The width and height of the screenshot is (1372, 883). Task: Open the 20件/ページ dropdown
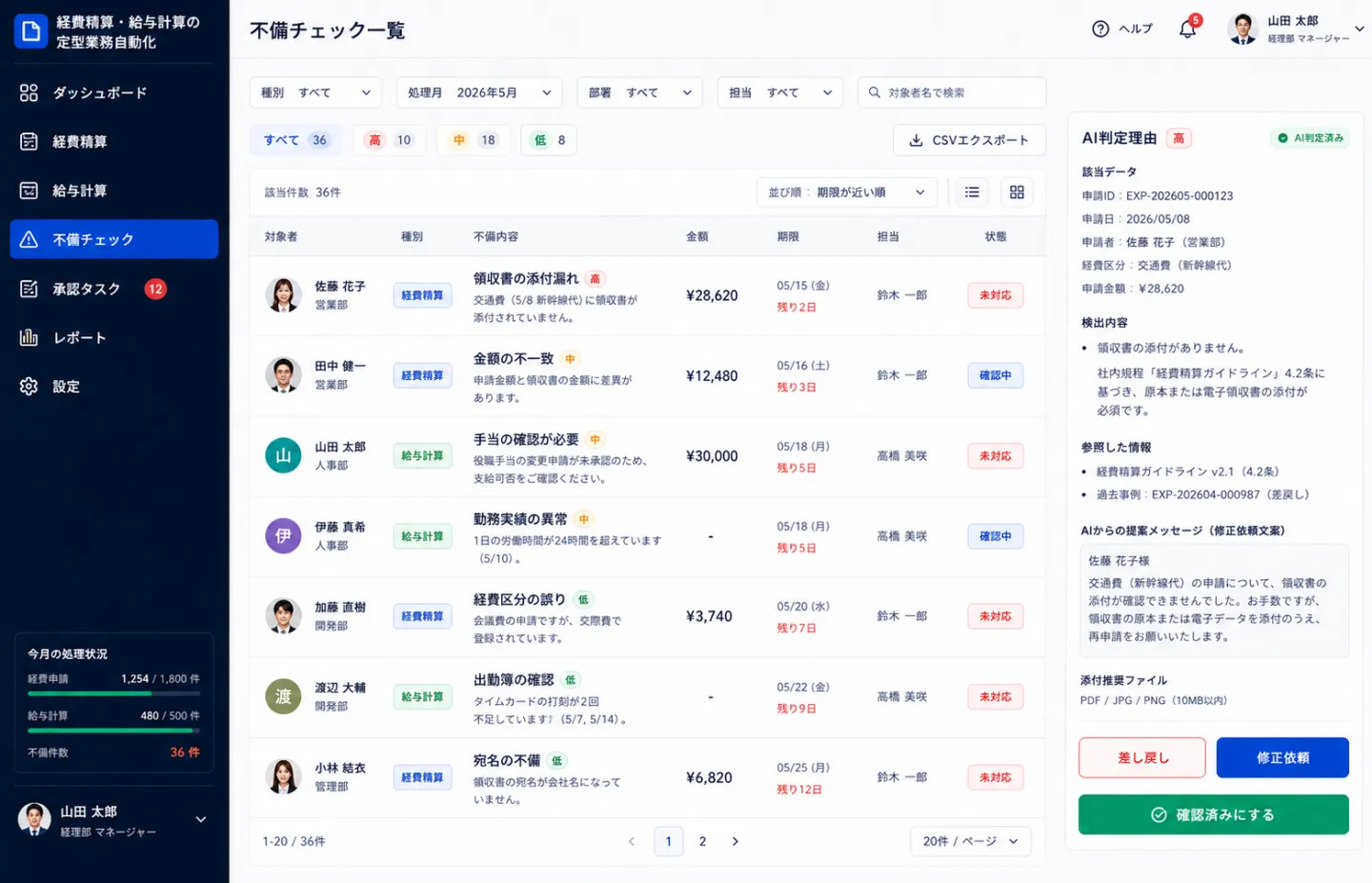pyautogui.click(x=971, y=841)
